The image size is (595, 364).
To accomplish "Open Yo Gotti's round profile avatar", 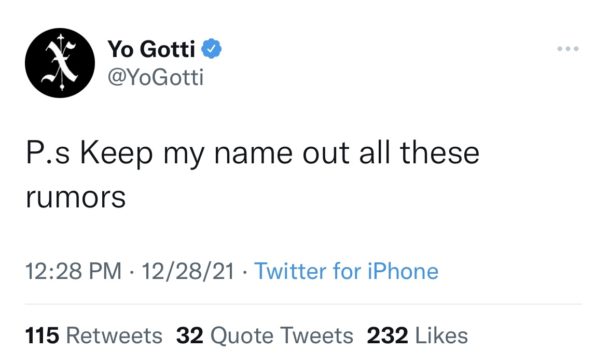I will [x=60, y=63].
